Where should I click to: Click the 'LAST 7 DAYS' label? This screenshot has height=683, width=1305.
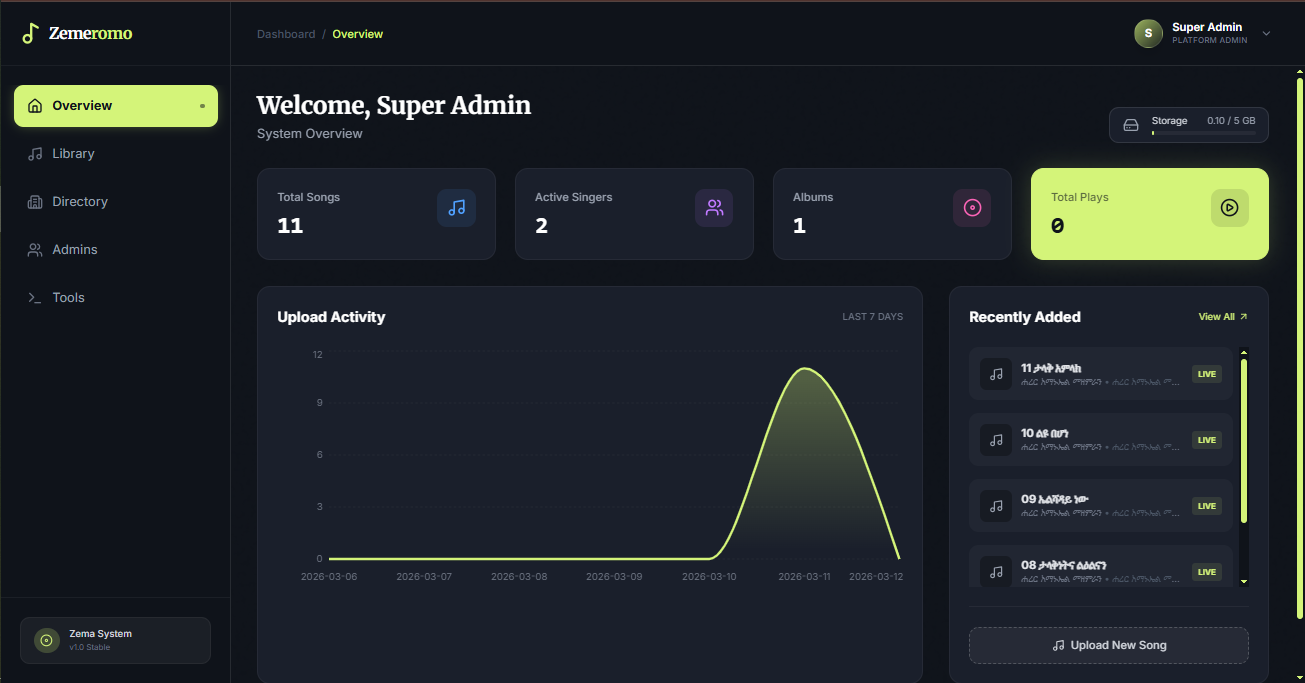873,317
